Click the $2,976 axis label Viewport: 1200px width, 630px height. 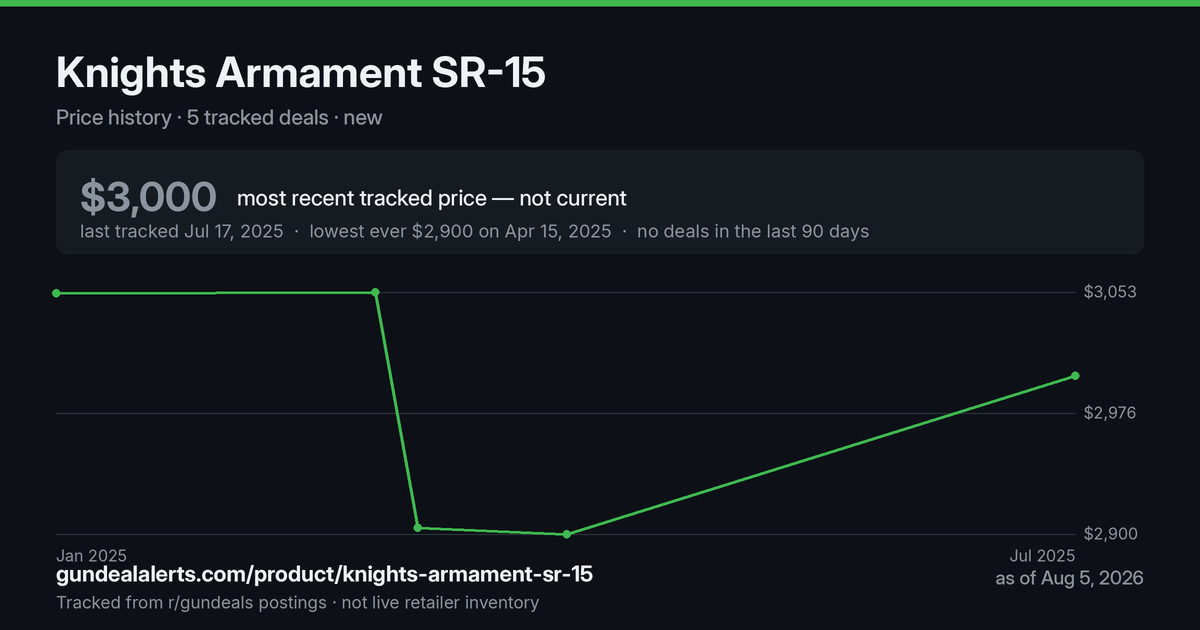[1110, 413]
